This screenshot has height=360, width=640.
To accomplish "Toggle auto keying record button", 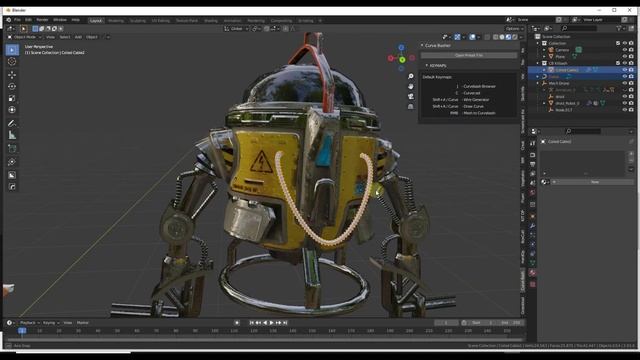I will coord(237,323).
